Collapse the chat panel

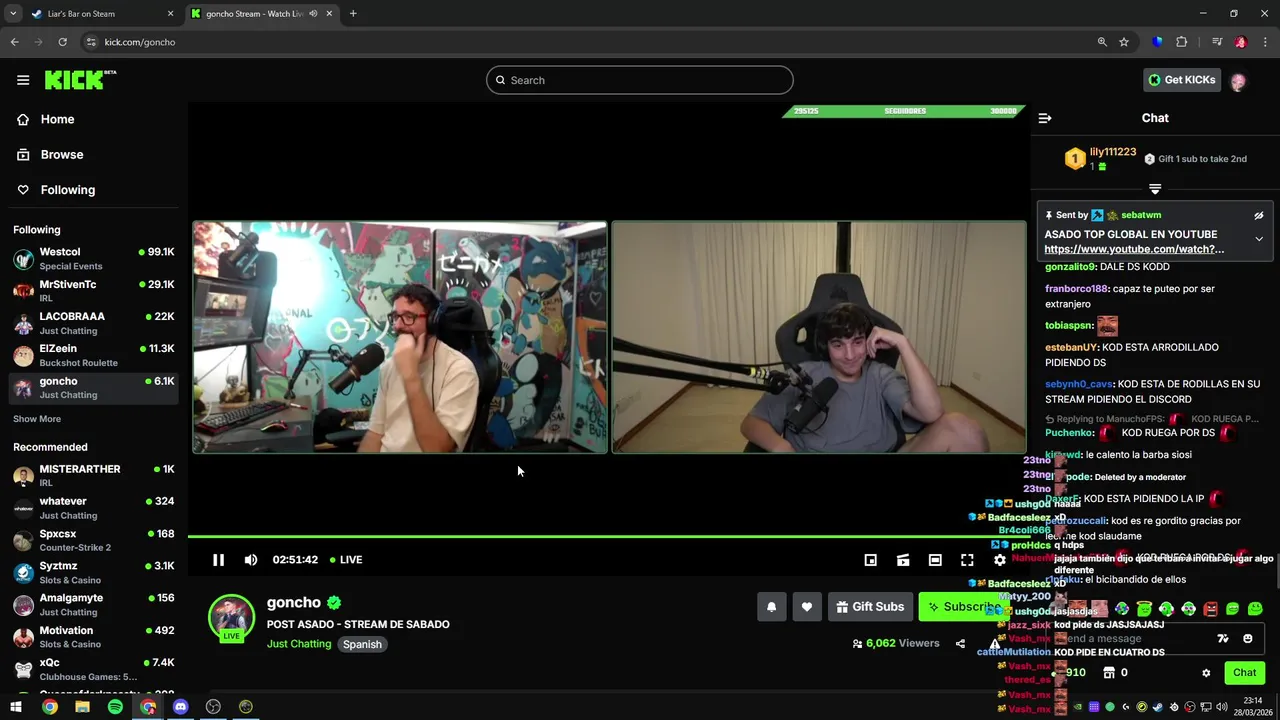coord(1045,118)
